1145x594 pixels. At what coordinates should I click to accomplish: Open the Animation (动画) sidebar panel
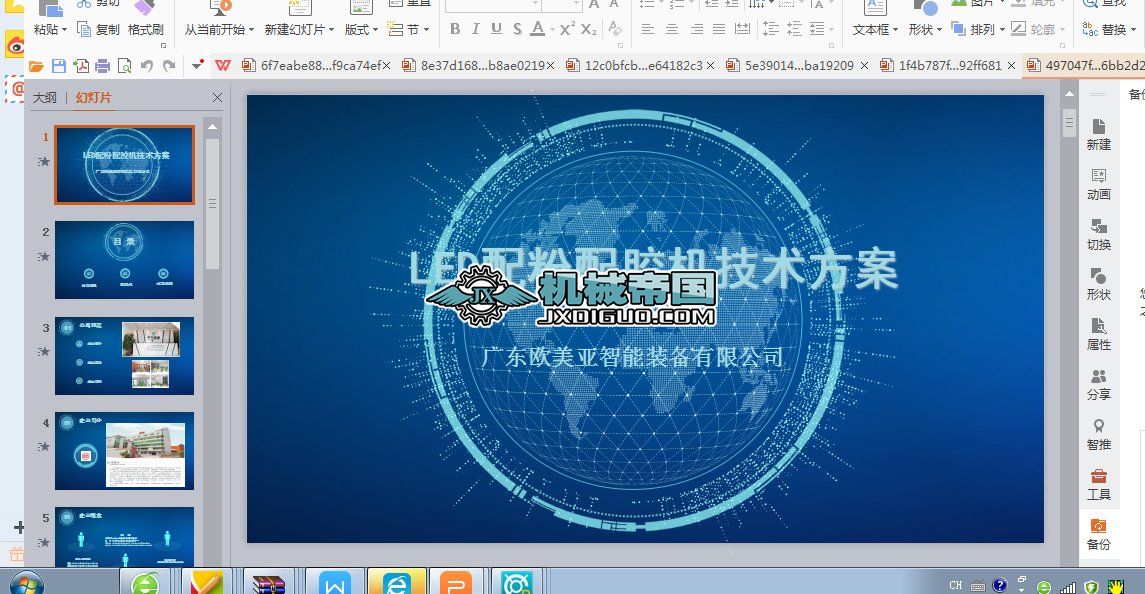pyautogui.click(x=1098, y=184)
